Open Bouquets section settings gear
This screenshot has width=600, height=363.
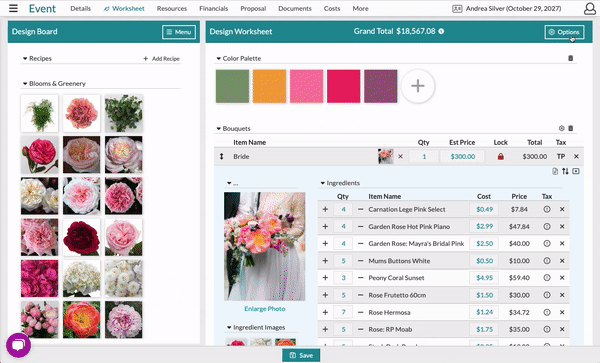(x=561, y=128)
